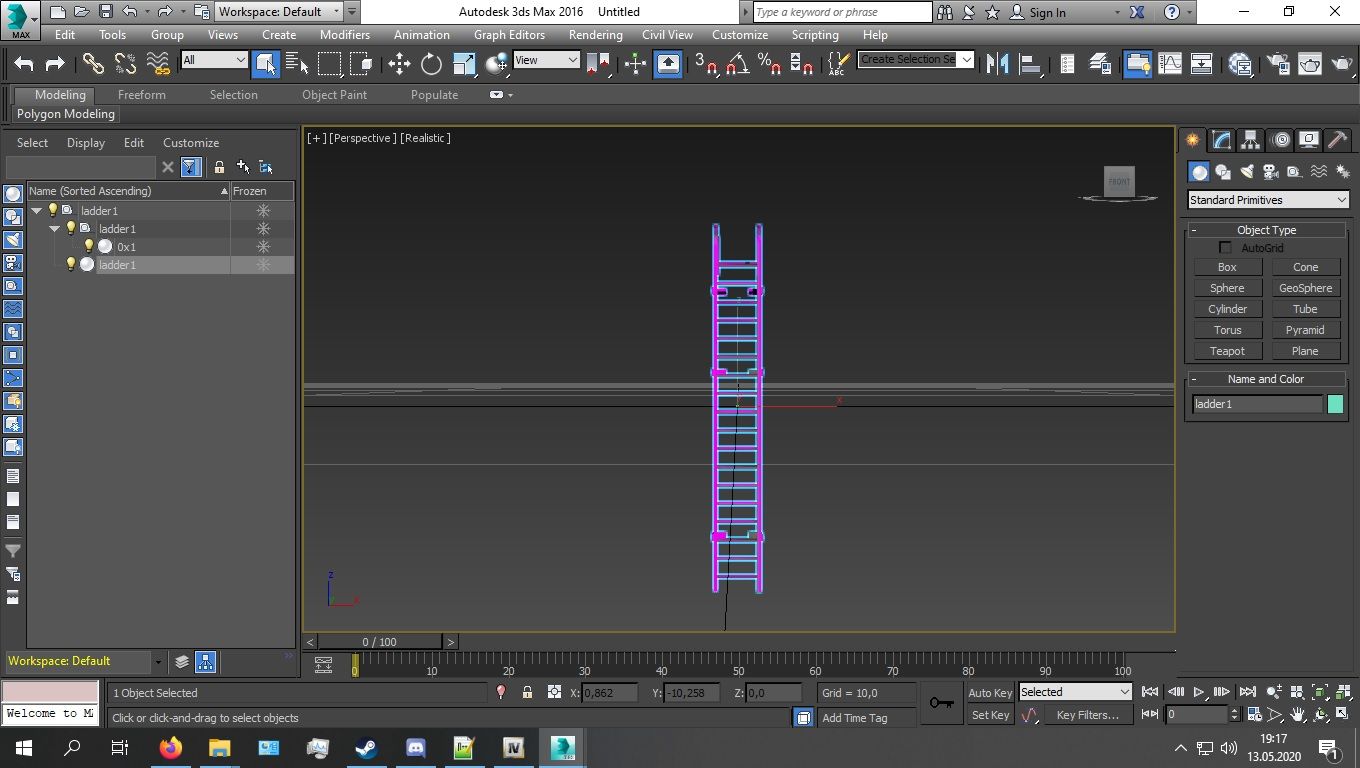This screenshot has height=768, width=1360.
Task: Open the Hierarchy command panel tab
Action: coord(1250,140)
